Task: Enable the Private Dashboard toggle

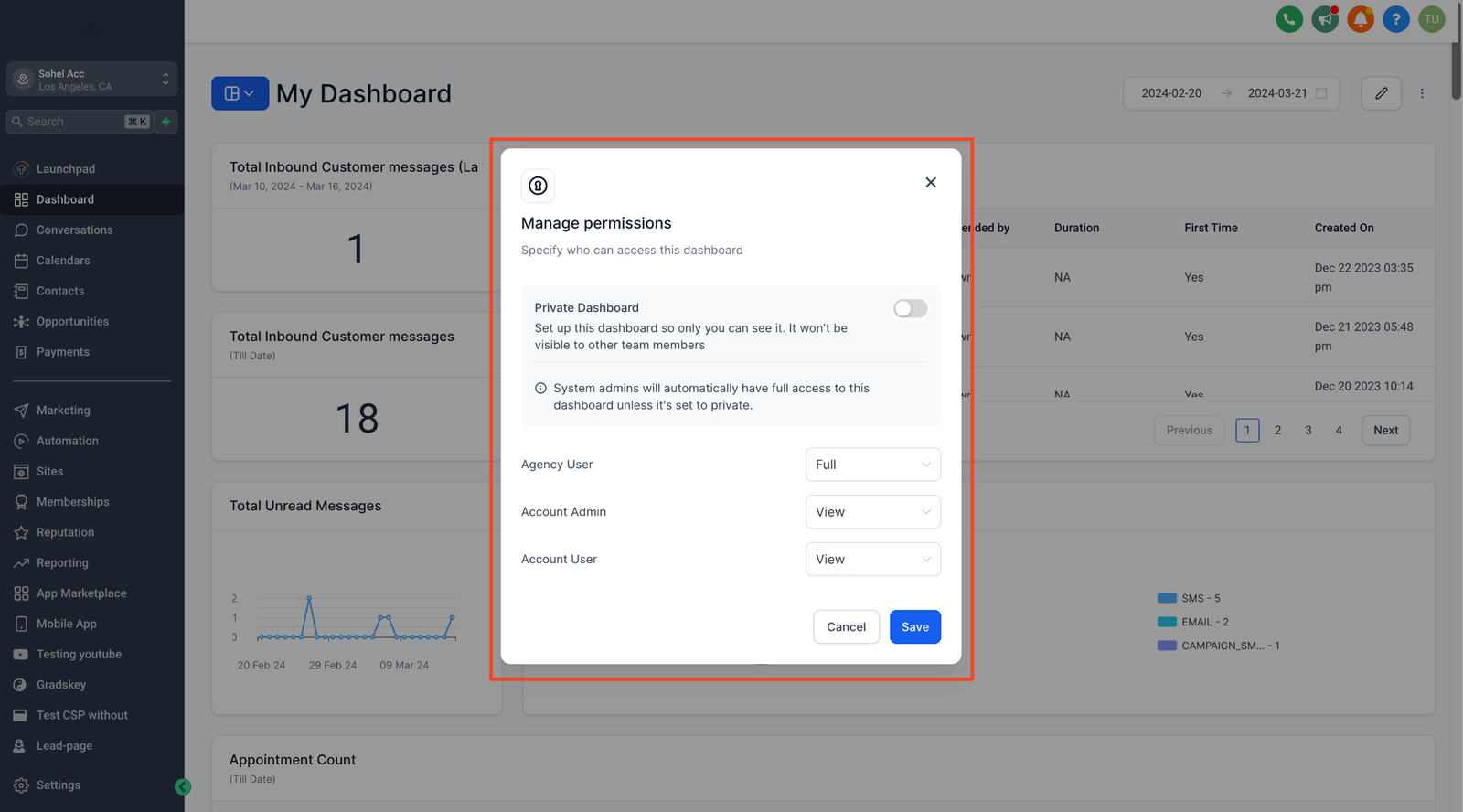Action: pos(910,309)
